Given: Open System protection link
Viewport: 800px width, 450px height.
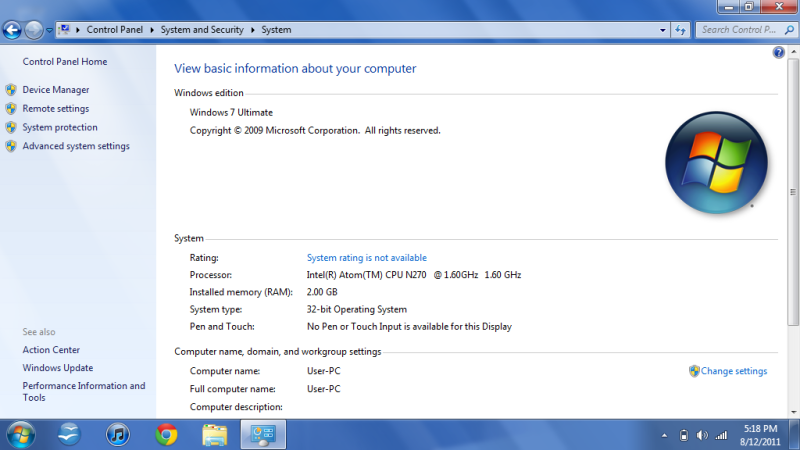Looking at the screenshot, I should tap(60, 128).
